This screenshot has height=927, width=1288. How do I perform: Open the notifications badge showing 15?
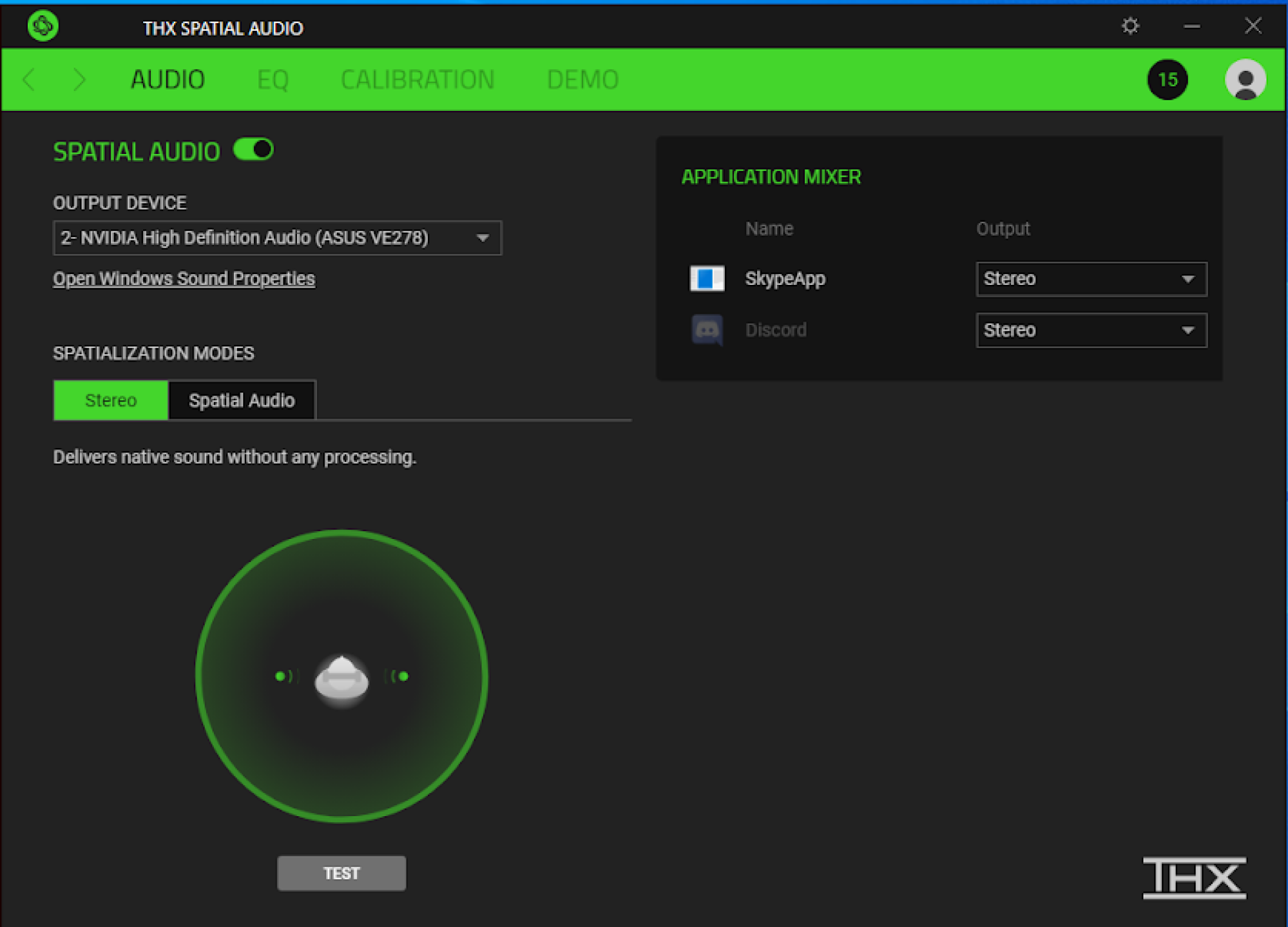[1168, 79]
